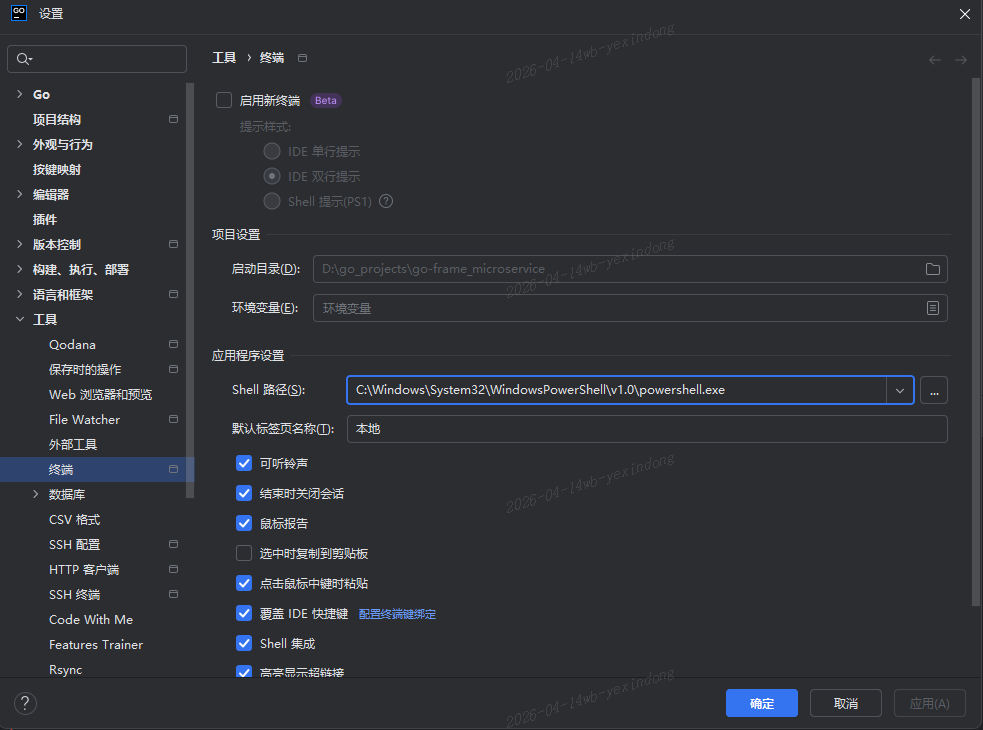Click the project icon next to 语言和框架

point(174,294)
